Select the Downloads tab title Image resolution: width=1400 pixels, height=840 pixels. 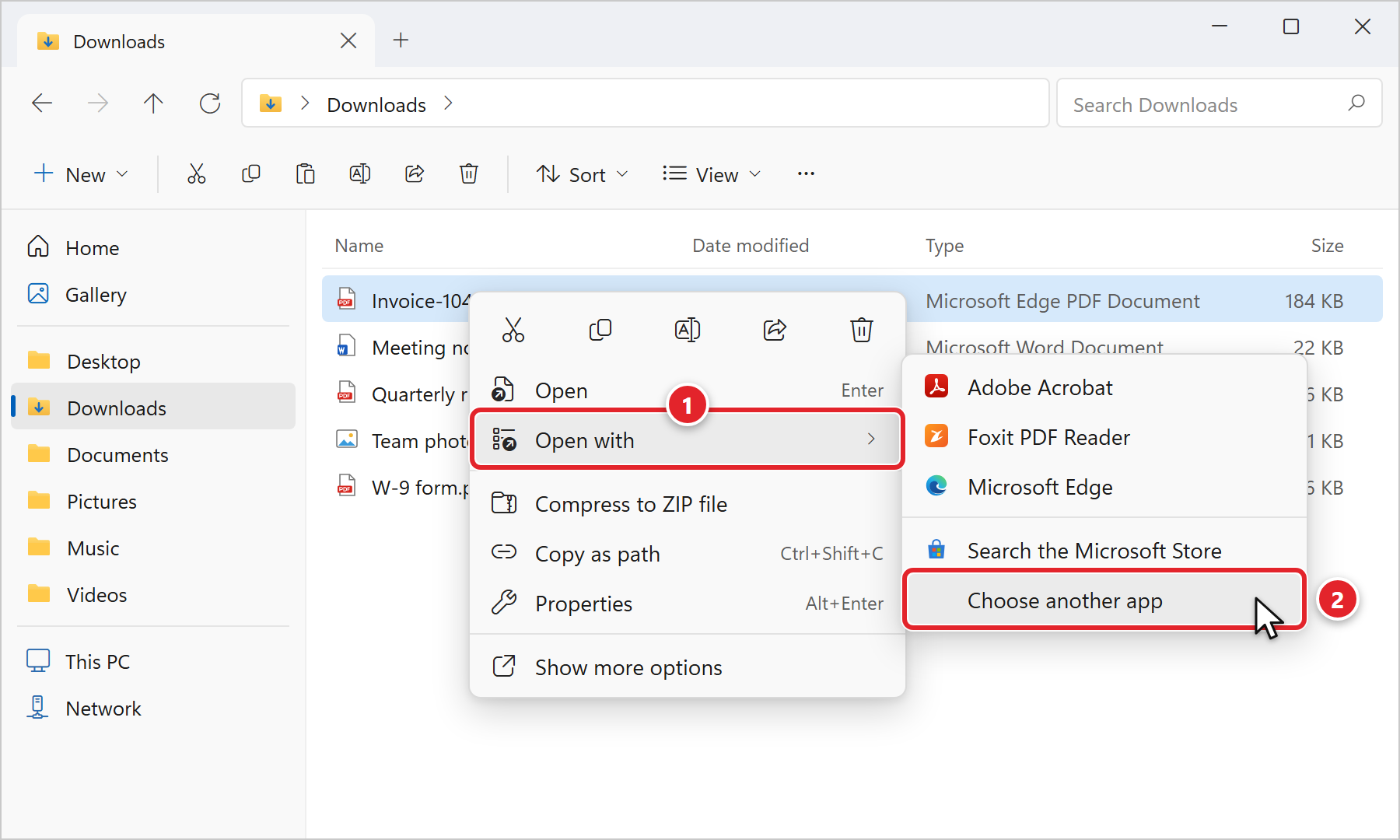click(x=119, y=41)
